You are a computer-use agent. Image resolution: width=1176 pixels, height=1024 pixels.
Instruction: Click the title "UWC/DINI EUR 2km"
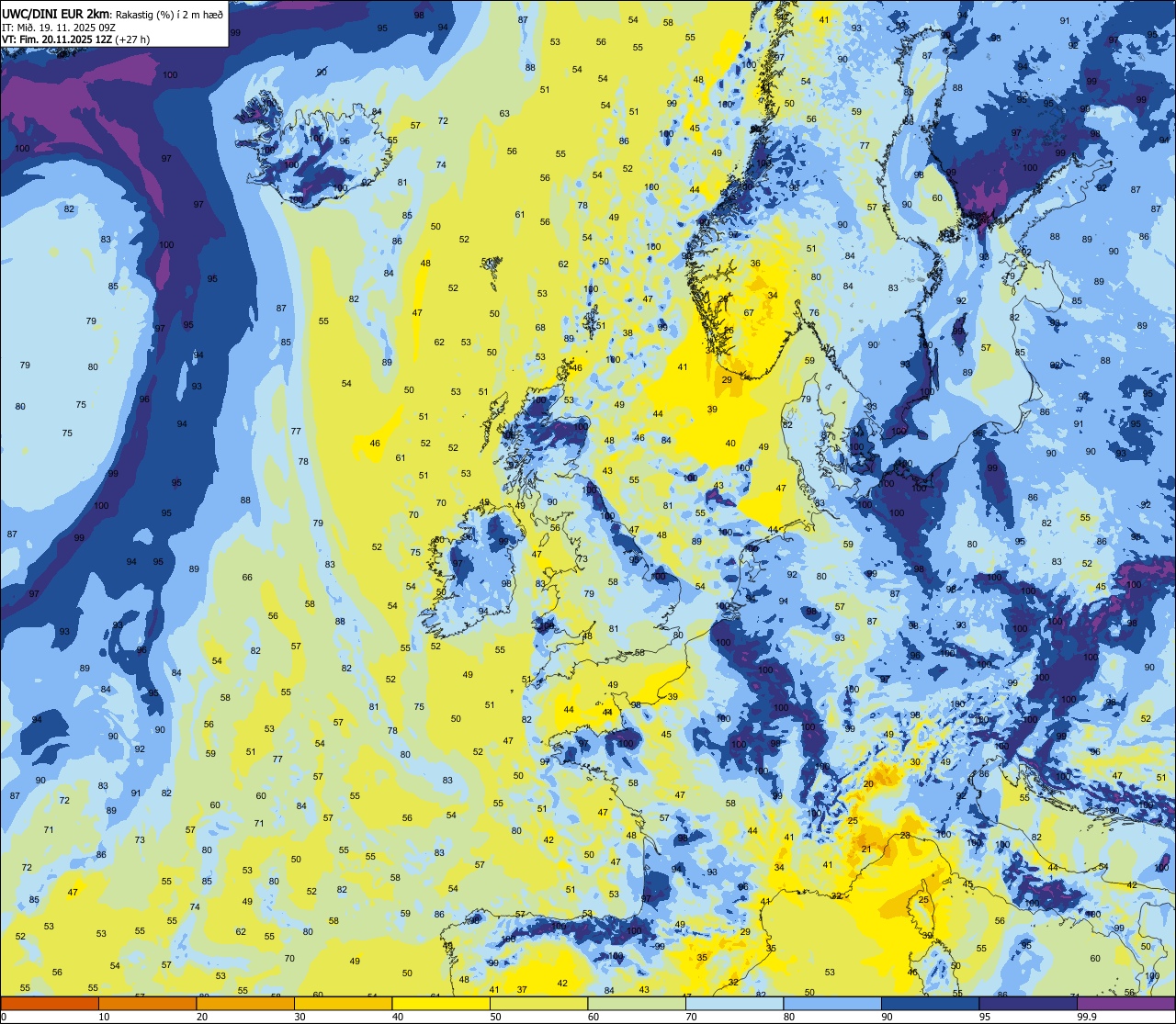tap(56, 13)
